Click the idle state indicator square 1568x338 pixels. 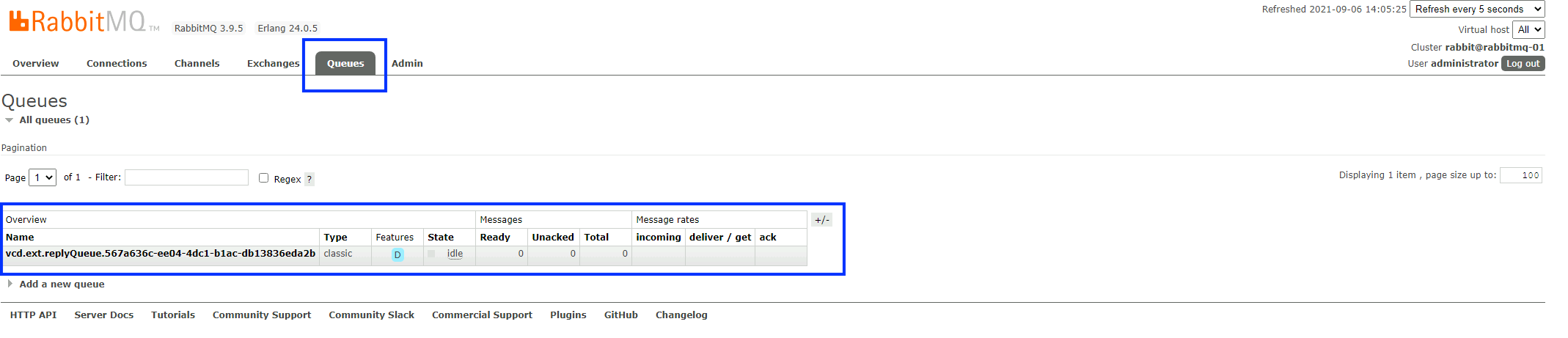pos(431,254)
